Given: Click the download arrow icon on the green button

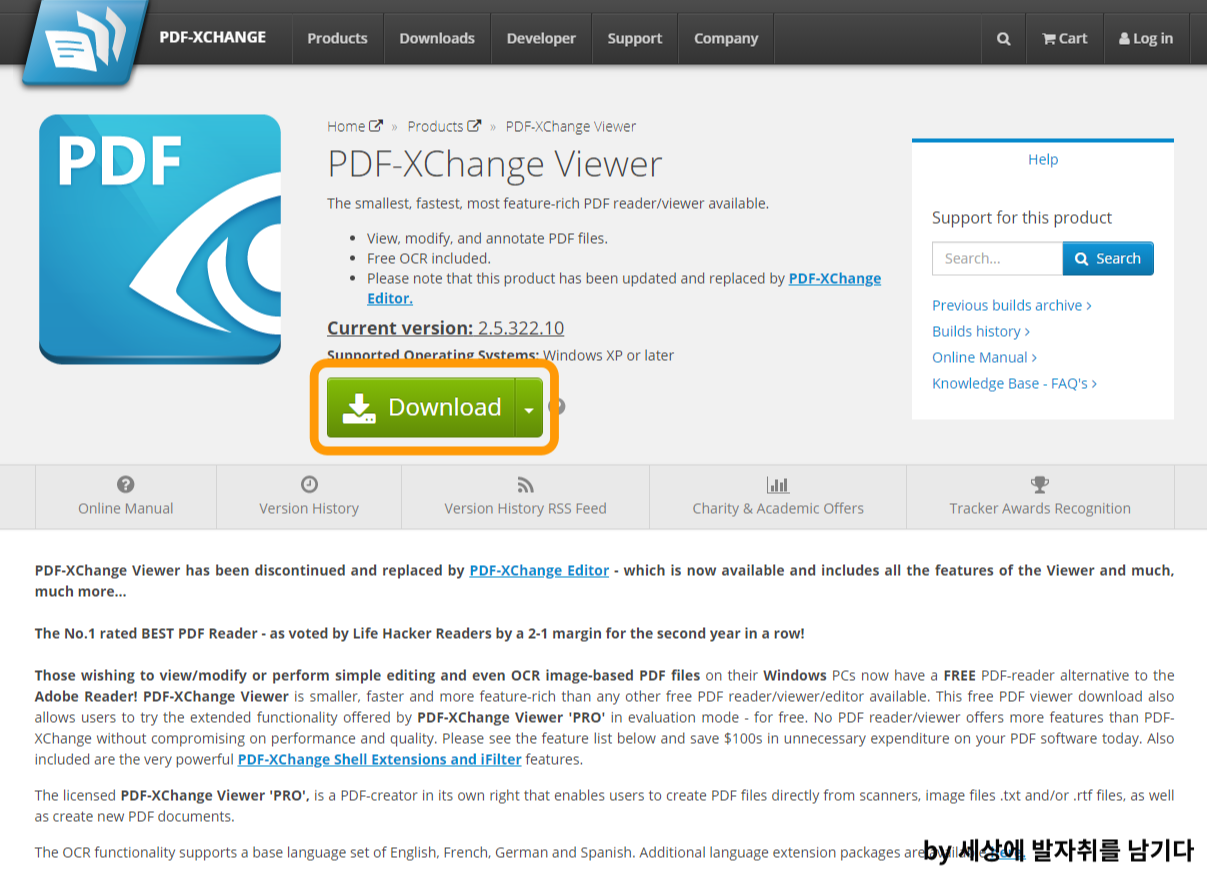Looking at the screenshot, I should click(x=360, y=407).
